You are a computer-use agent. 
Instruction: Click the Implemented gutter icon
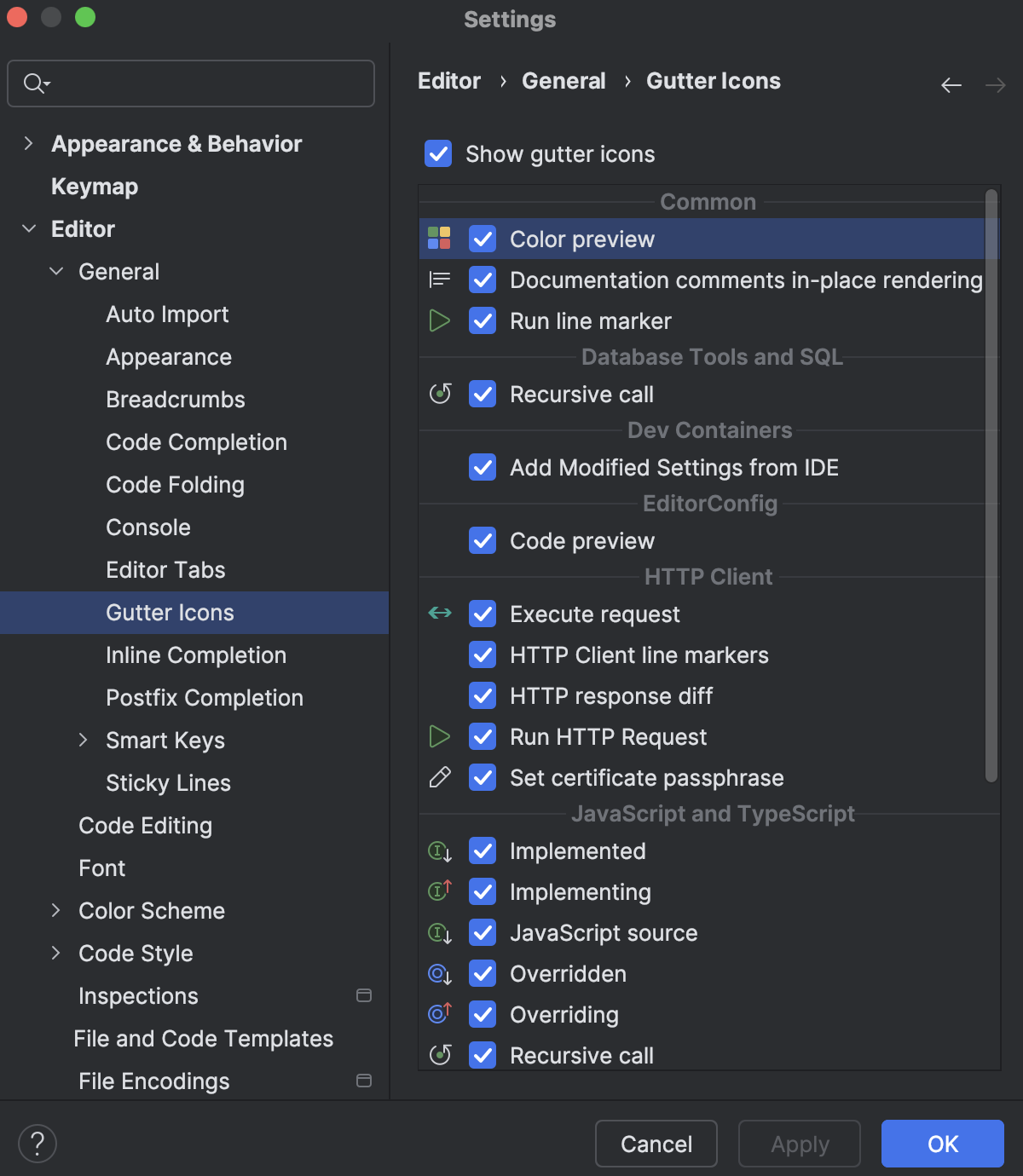(438, 850)
